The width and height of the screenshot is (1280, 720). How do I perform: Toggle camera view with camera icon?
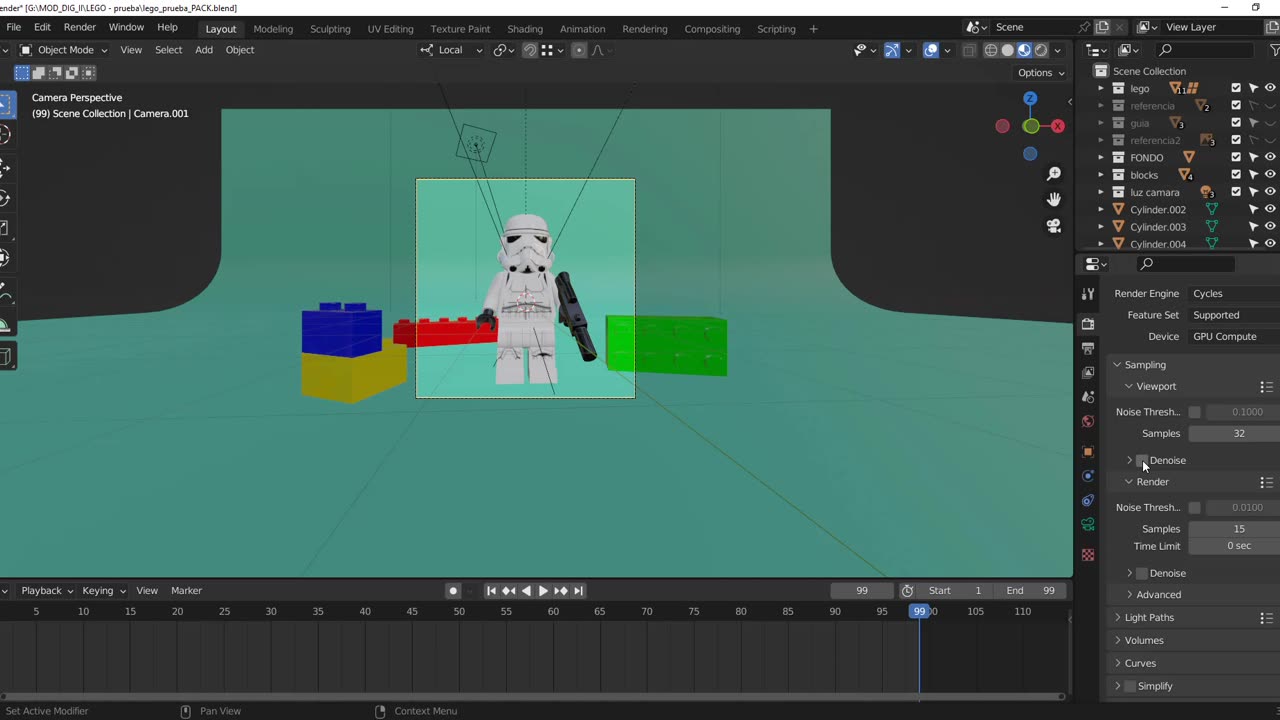tap(1054, 226)
